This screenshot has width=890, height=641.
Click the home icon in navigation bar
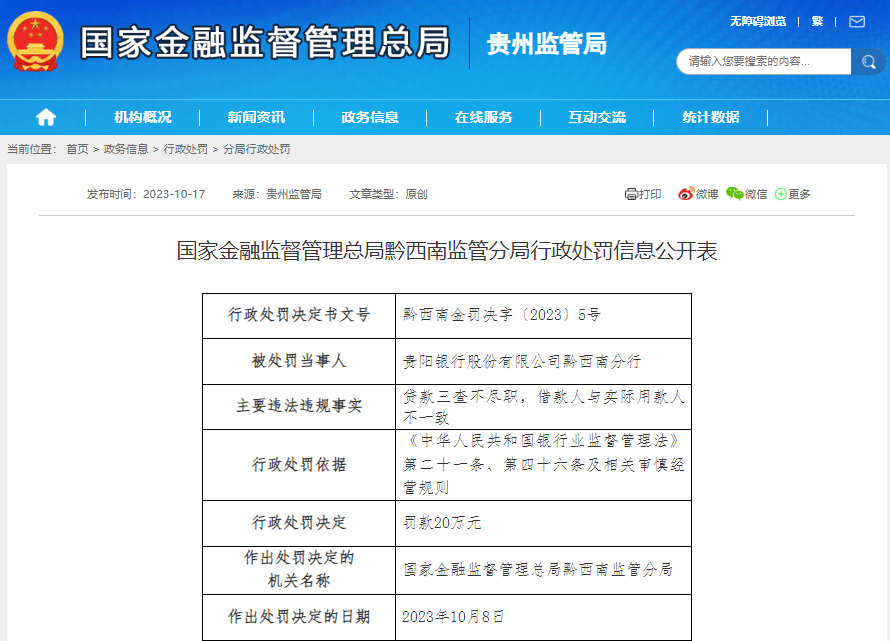coord(46,117)
